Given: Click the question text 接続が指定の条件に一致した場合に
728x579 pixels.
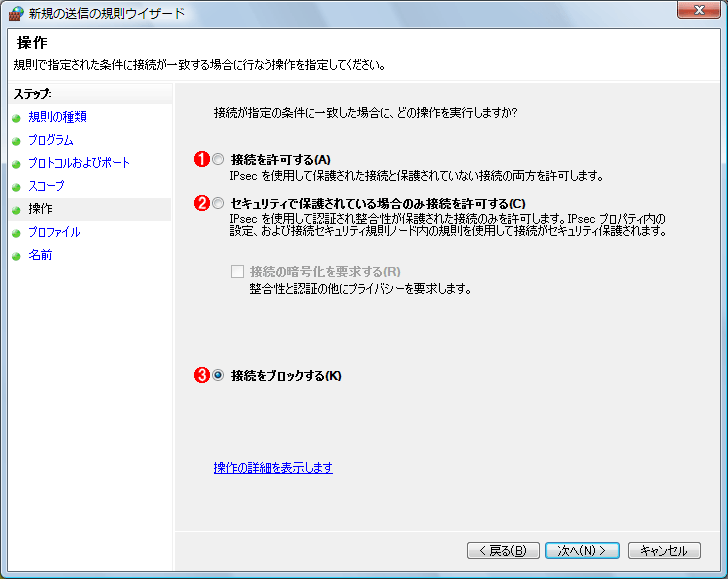Looking at the screenshot, I should [365, 113].
